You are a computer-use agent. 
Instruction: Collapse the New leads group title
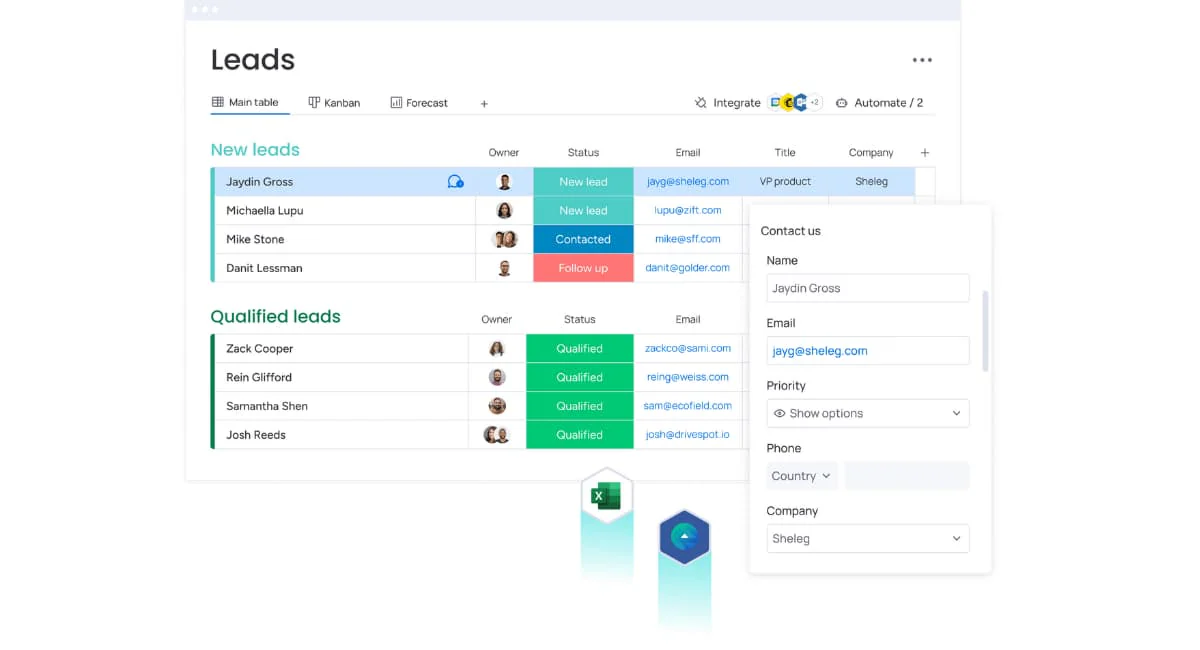tap(255, 150)
